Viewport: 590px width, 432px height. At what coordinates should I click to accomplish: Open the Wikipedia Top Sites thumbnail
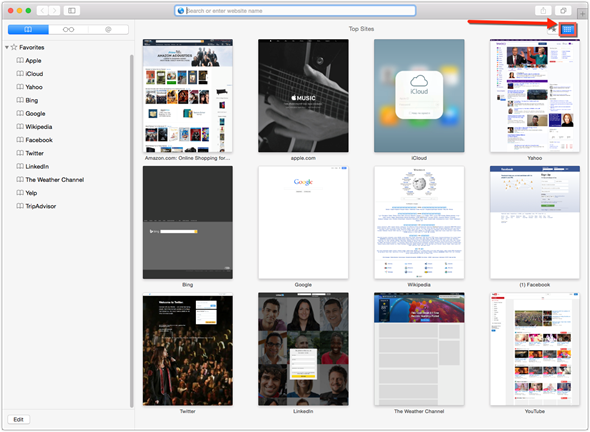point(419,222)
